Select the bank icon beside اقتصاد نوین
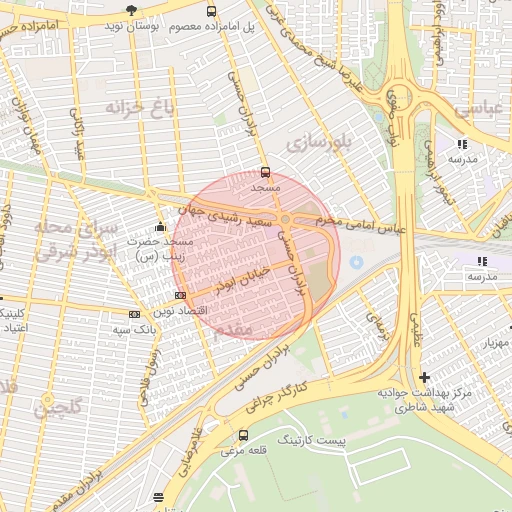The height and width of the screenshot is (512, 512). pos(180,295)
